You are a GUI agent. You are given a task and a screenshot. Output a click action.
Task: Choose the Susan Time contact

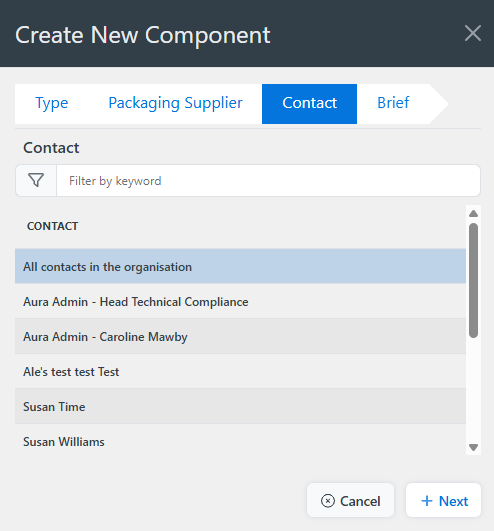[240, 406]
